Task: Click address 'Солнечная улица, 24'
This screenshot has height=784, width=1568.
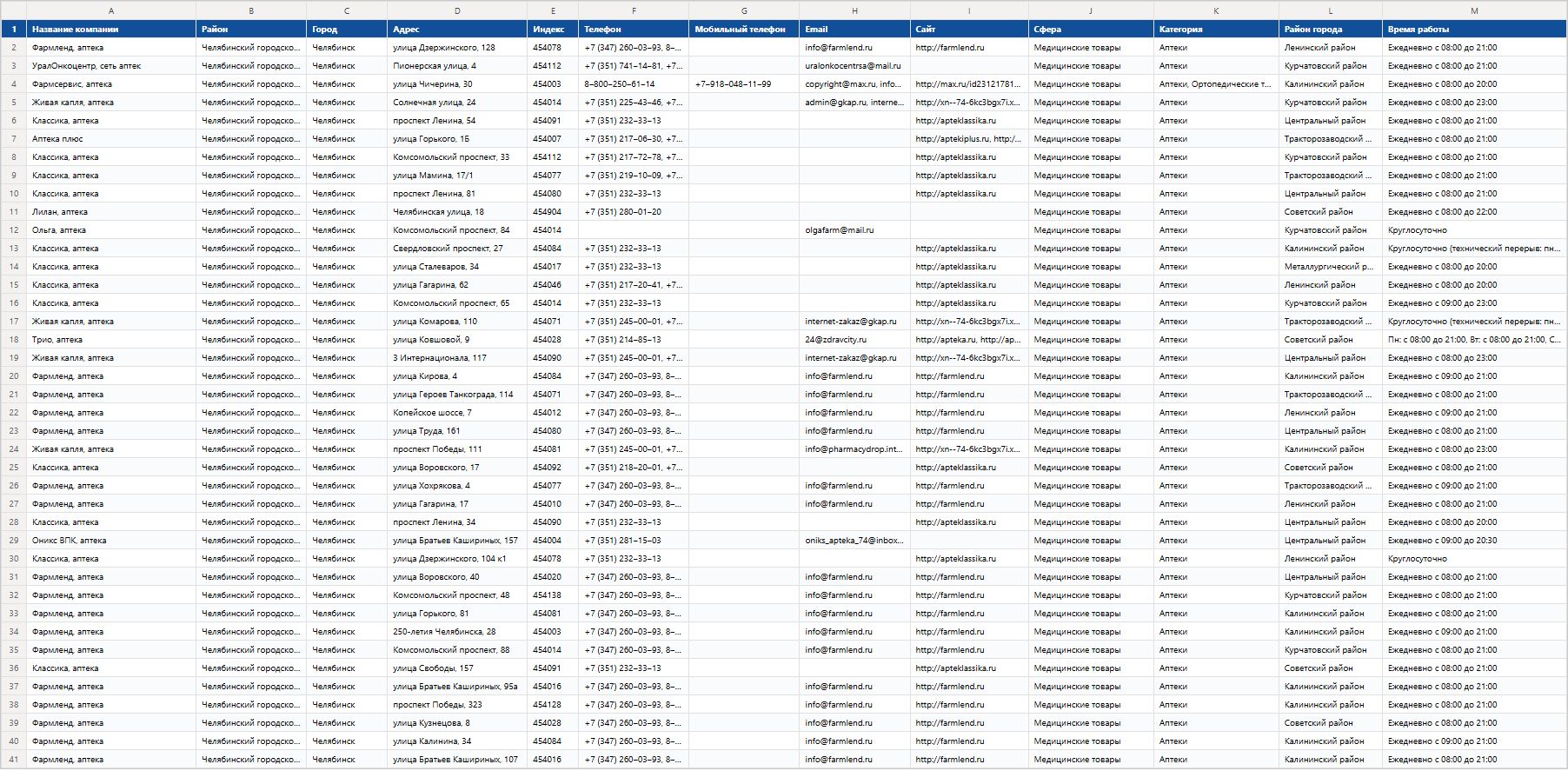Action: pyautogui.click(x=457, y=103)
